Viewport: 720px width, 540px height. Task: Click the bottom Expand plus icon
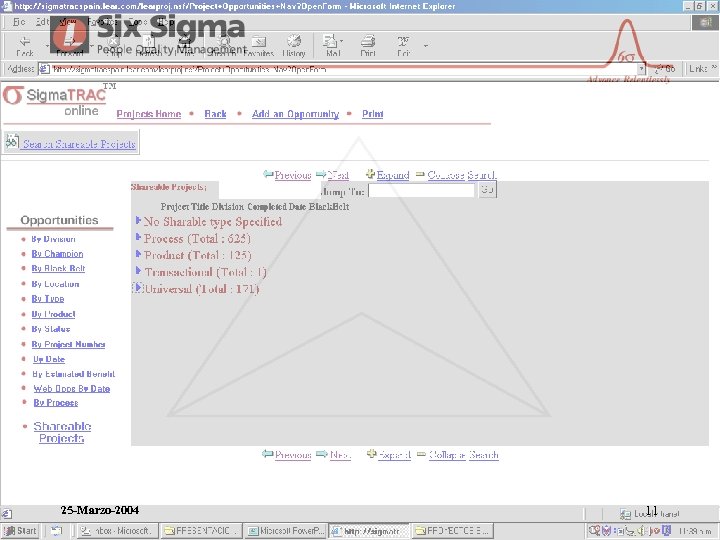(371, 454)
